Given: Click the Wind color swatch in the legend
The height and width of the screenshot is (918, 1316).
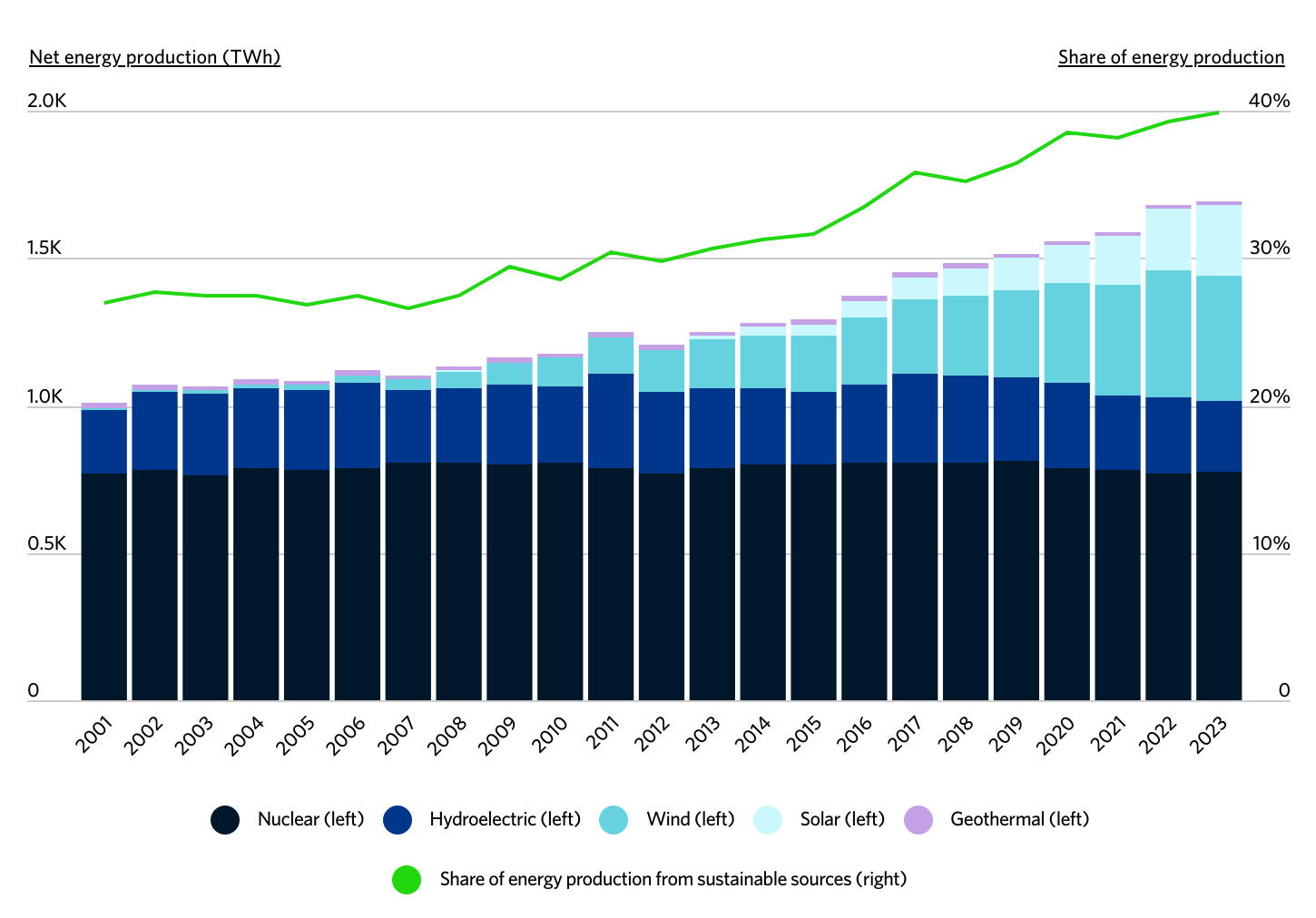Looking at the screenshot, I should 614,818.
